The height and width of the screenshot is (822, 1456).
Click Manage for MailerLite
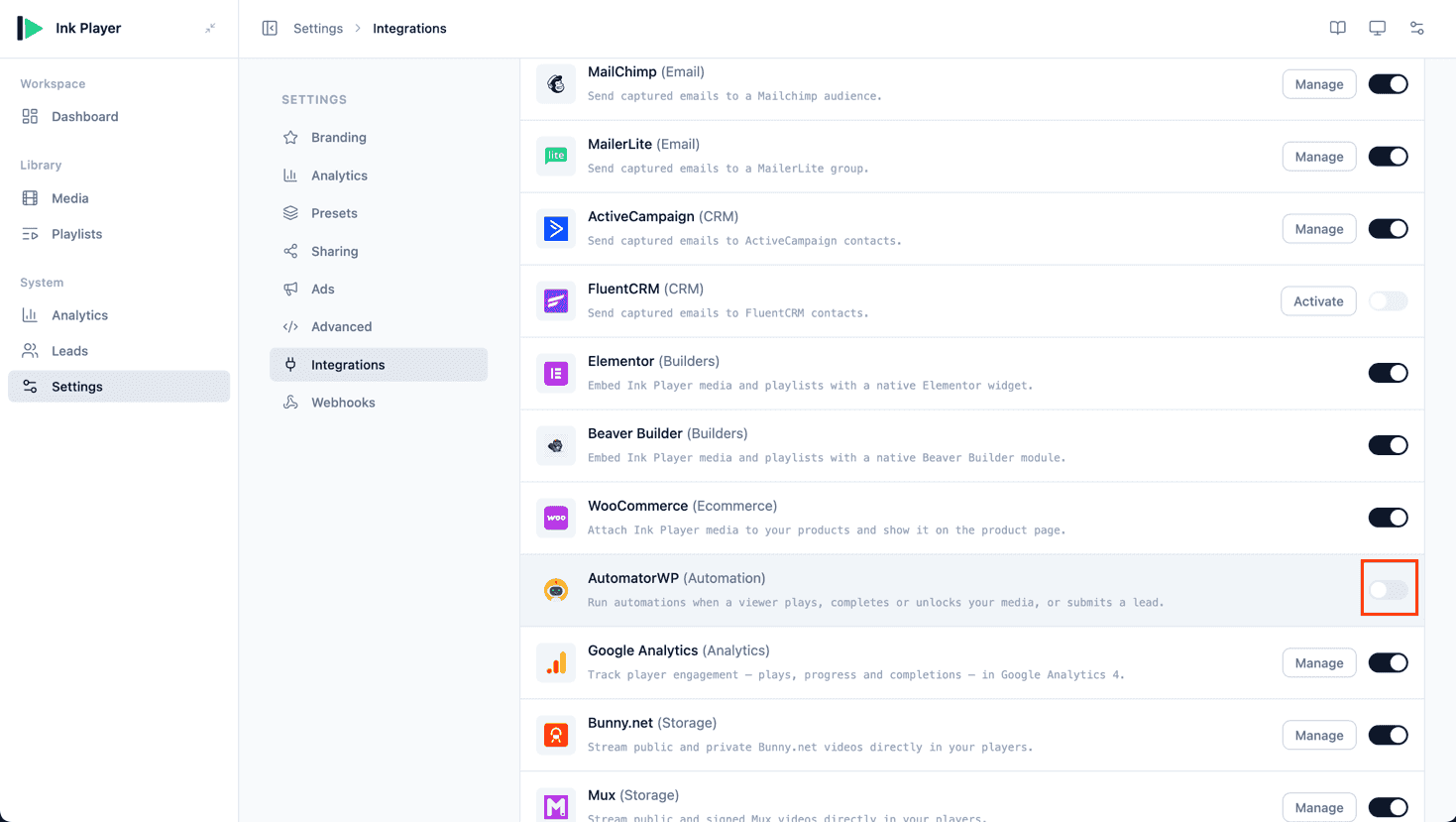pyautogui.click(x=1318, y=157)
